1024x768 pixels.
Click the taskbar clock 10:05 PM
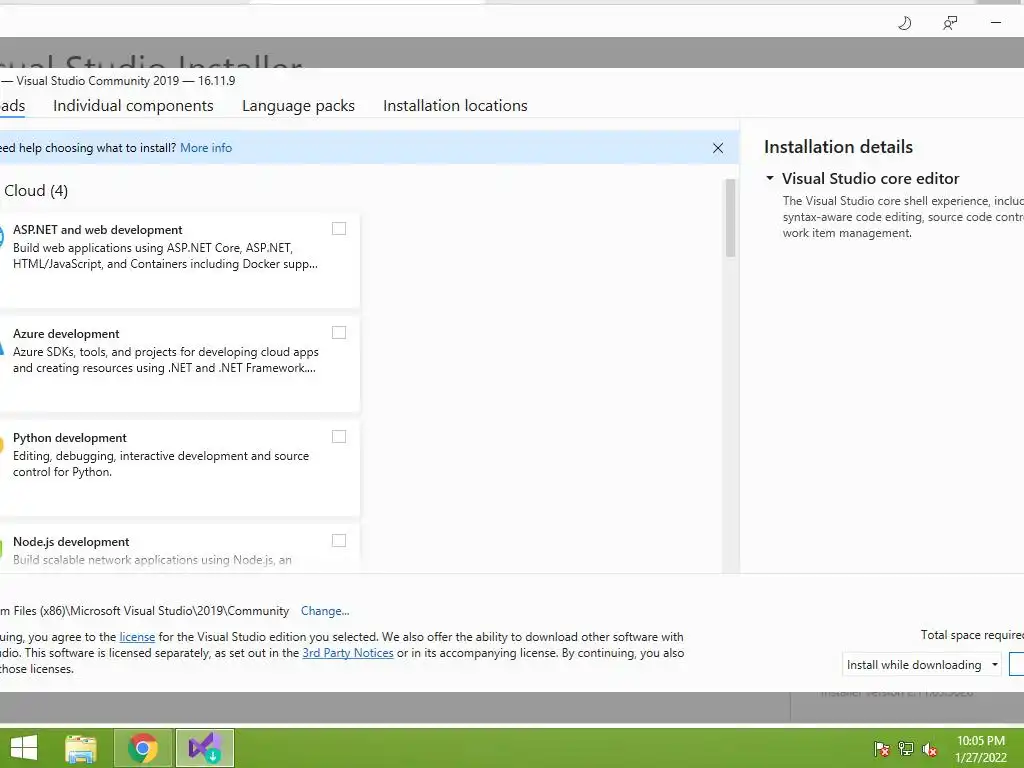tap(981, 741)
